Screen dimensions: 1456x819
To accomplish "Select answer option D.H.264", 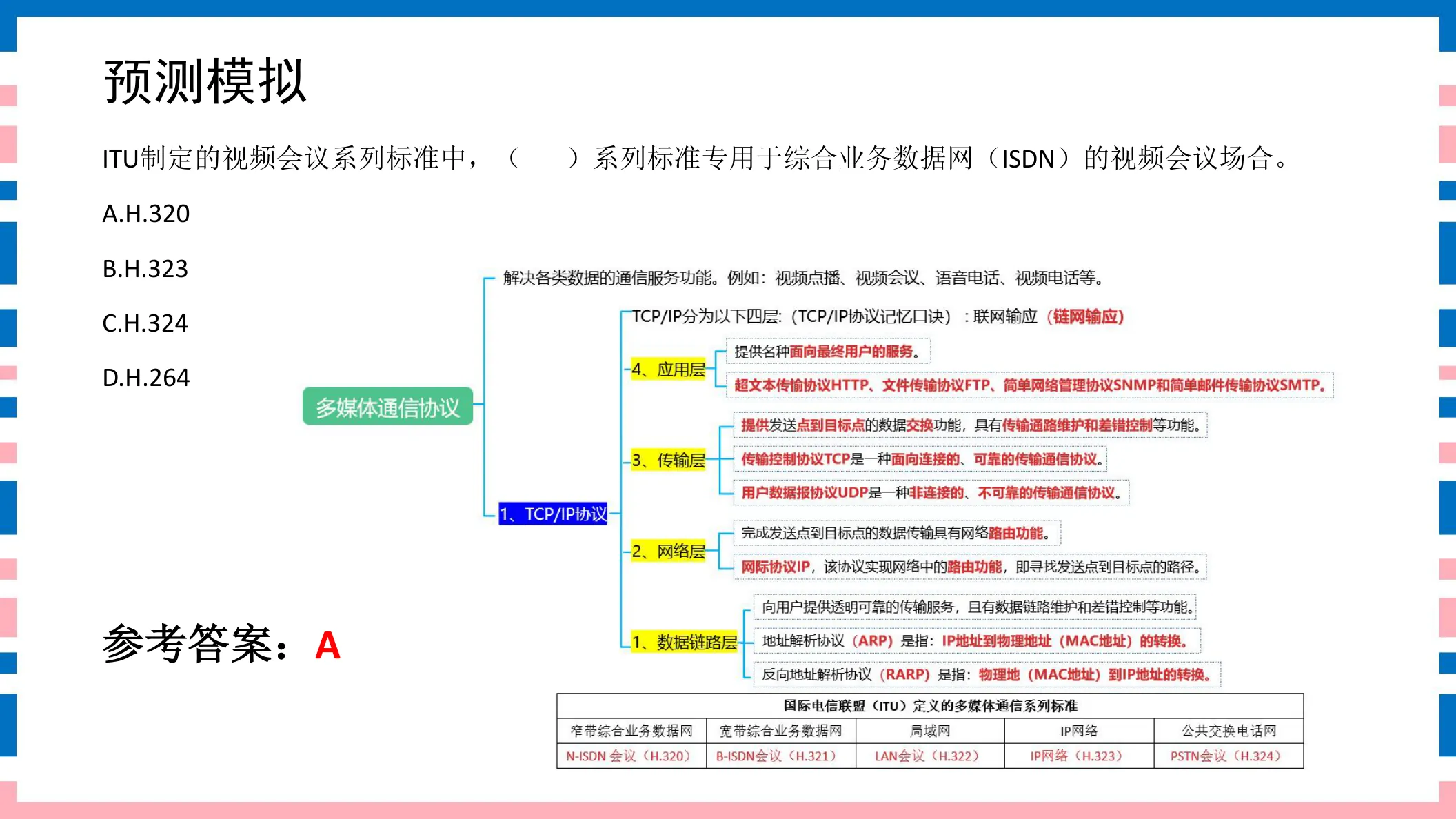I will tap(146, 377).
